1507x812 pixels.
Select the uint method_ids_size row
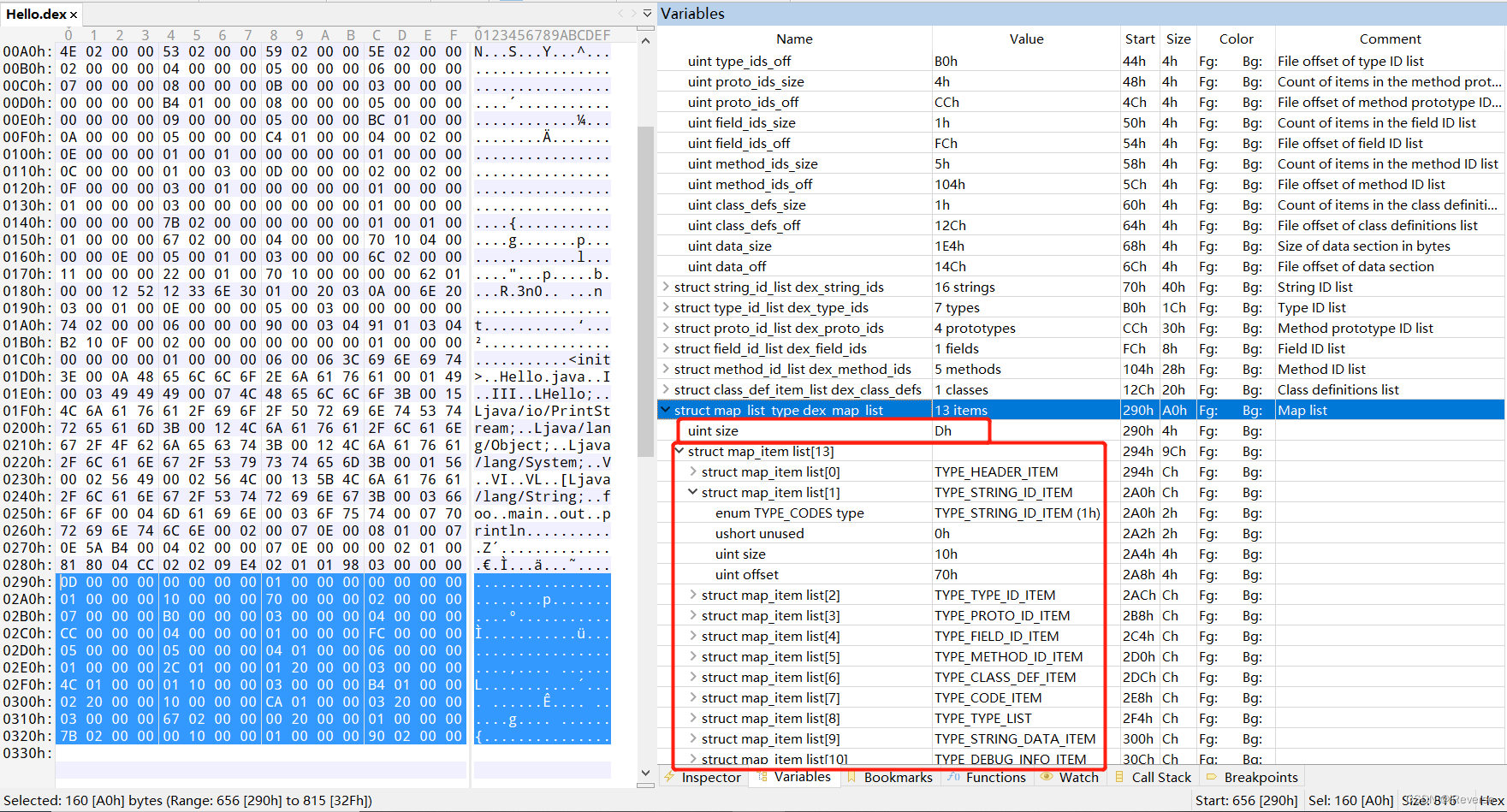coord(1081,163)
